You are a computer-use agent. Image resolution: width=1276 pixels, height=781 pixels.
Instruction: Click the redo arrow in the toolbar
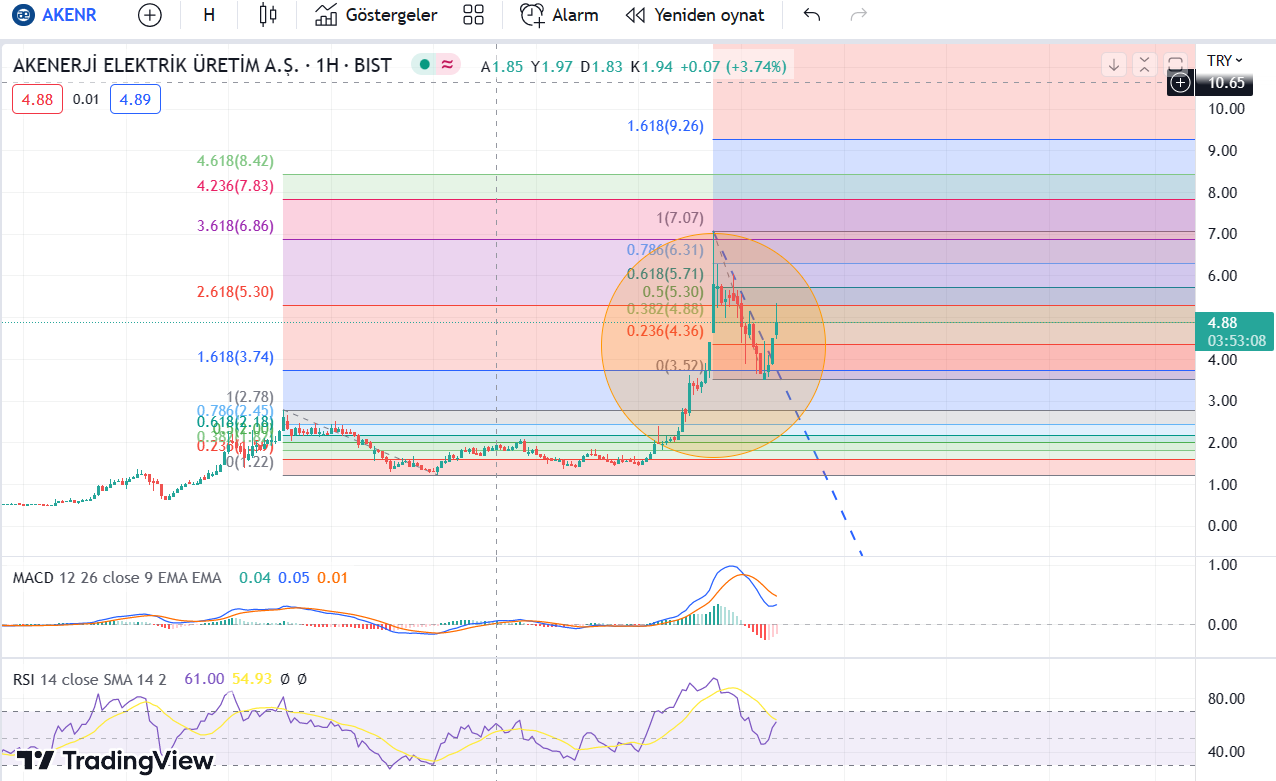858,15
